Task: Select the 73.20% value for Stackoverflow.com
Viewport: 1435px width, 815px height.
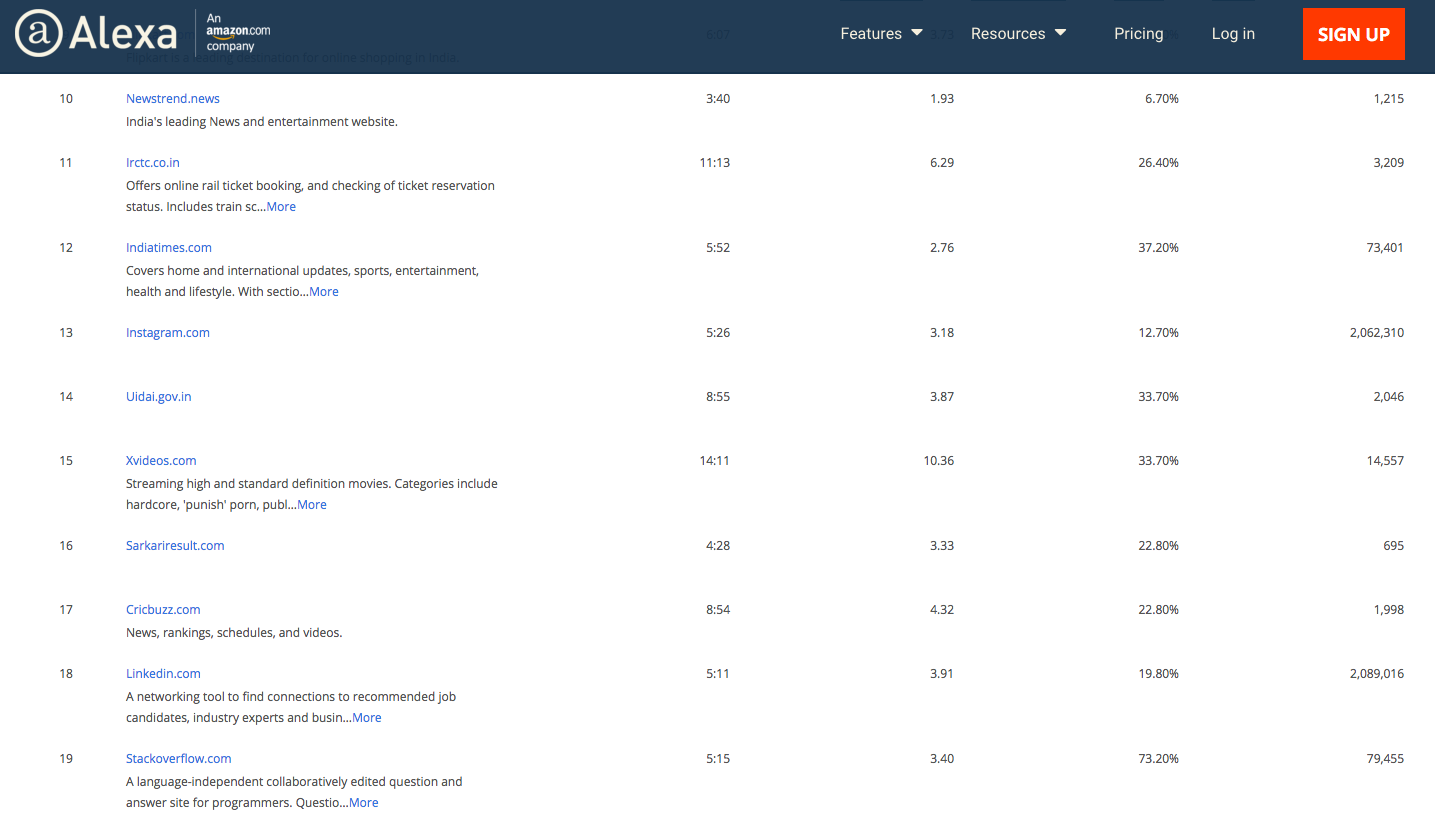Action: pos(1159,758)
